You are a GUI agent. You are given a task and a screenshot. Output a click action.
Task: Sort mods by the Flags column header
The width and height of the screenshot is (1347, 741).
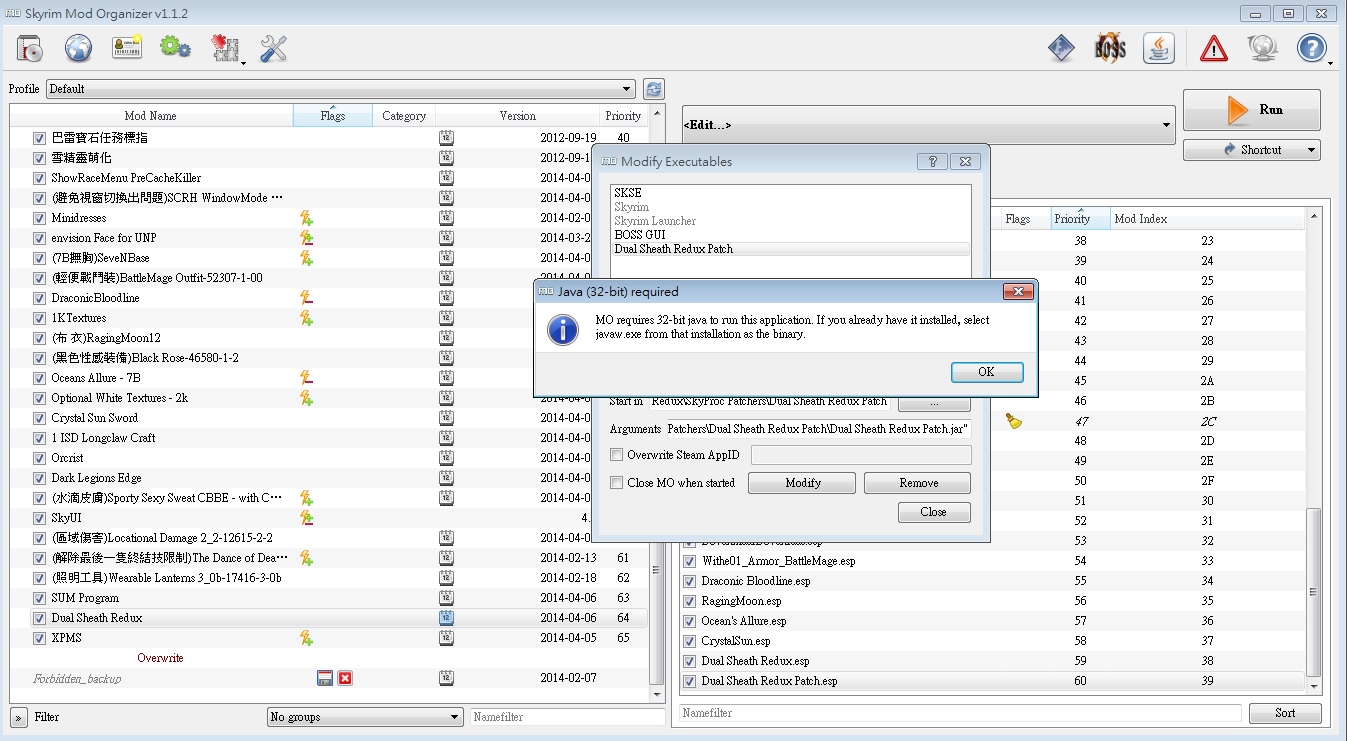tap(333, 116)
